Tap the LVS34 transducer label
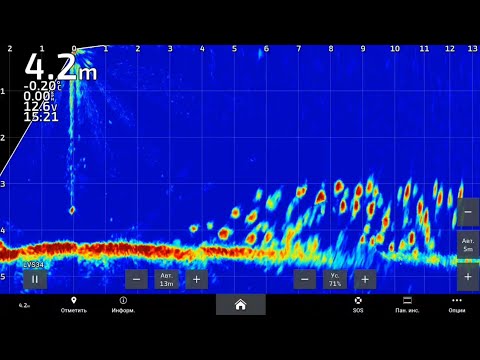This screenshot has width=480, height=360. (33, 265)
